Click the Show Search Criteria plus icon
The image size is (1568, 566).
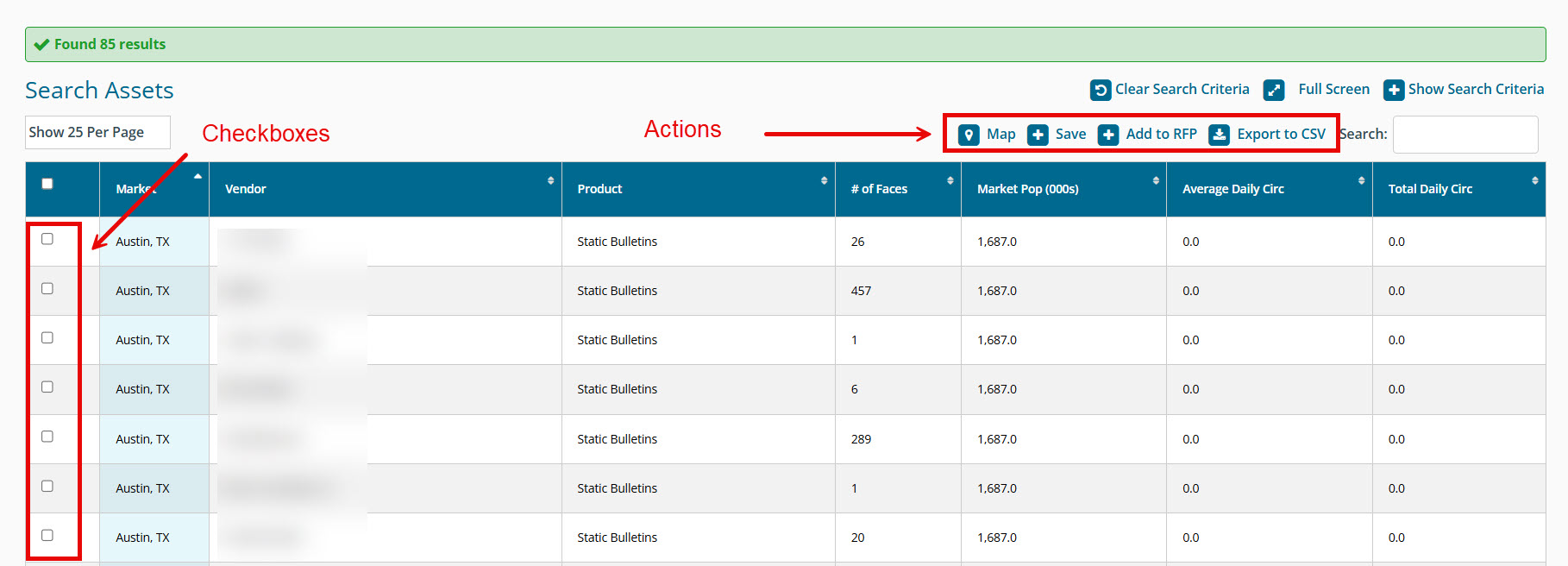[x=1393, y=90]
